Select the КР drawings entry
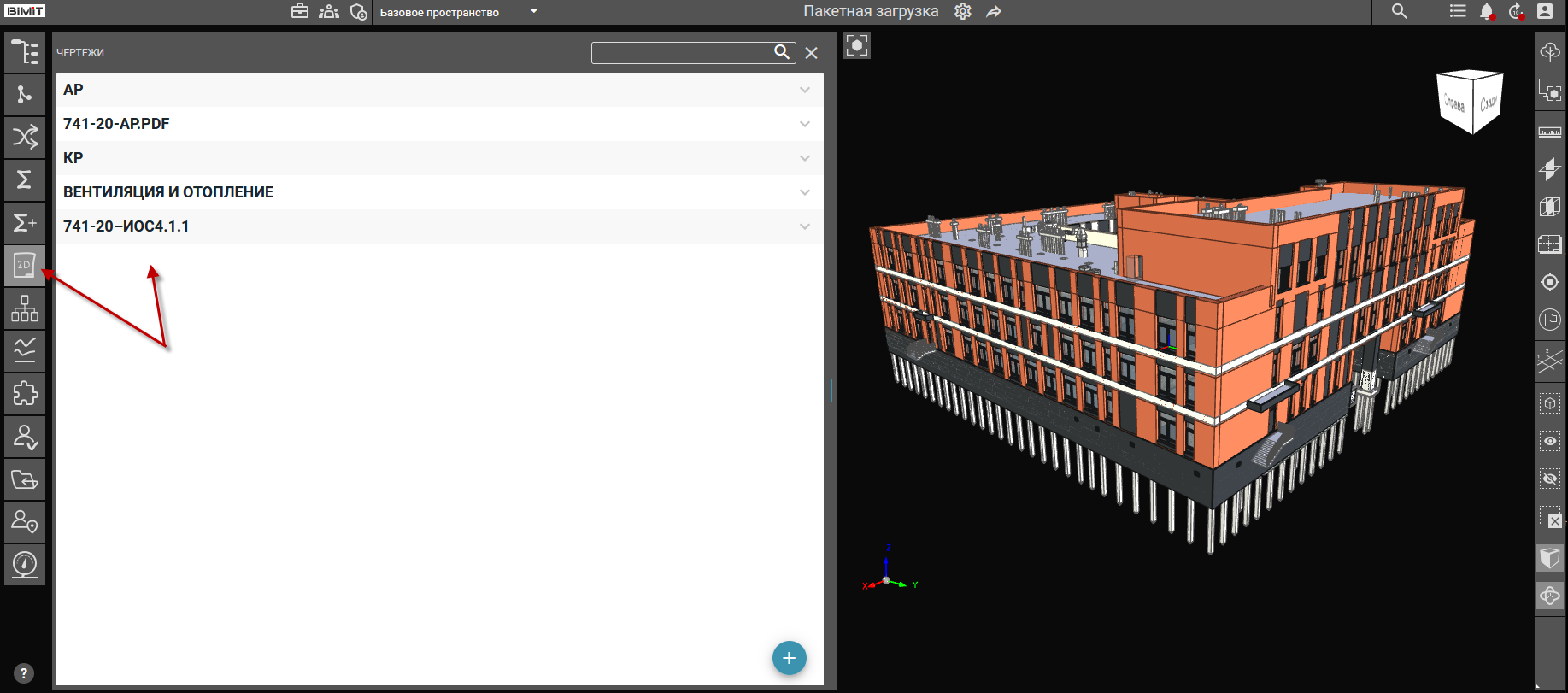The height and width of the screenshot is (693, 1568). [x=73, y=158]
